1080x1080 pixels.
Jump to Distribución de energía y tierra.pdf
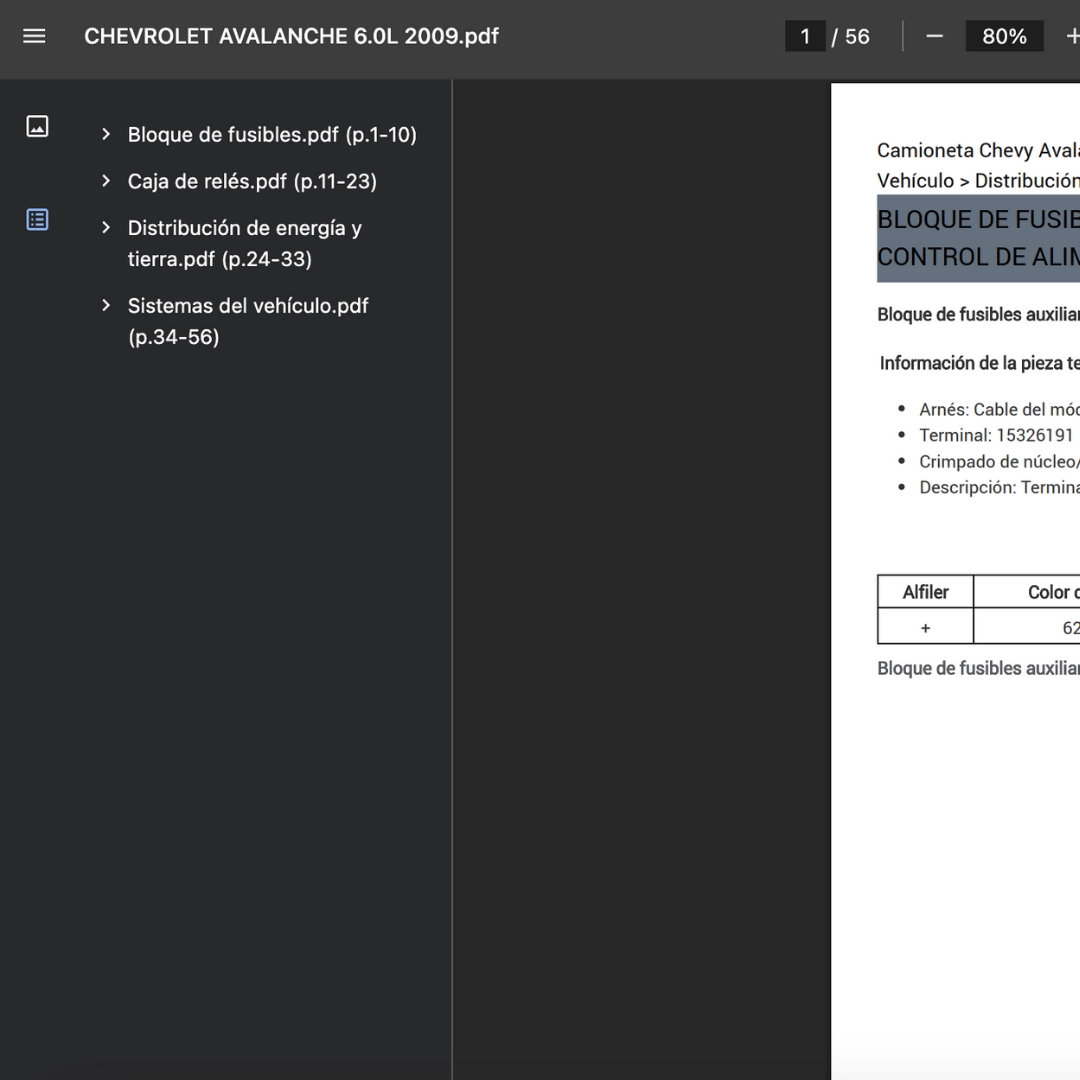(245, 243)
